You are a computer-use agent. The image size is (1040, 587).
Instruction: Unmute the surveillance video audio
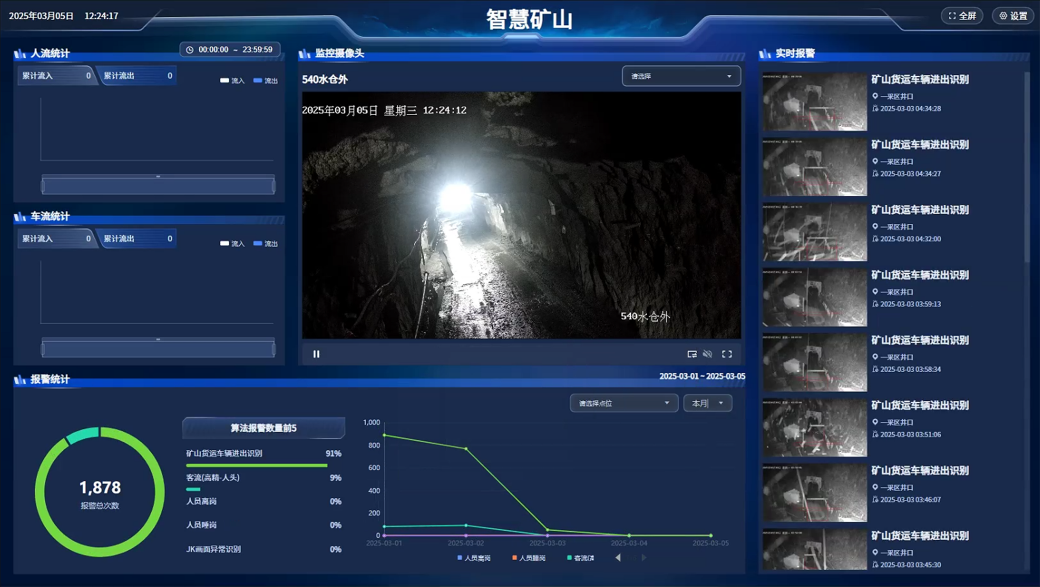pyautogui.click(x=708, y=354)
